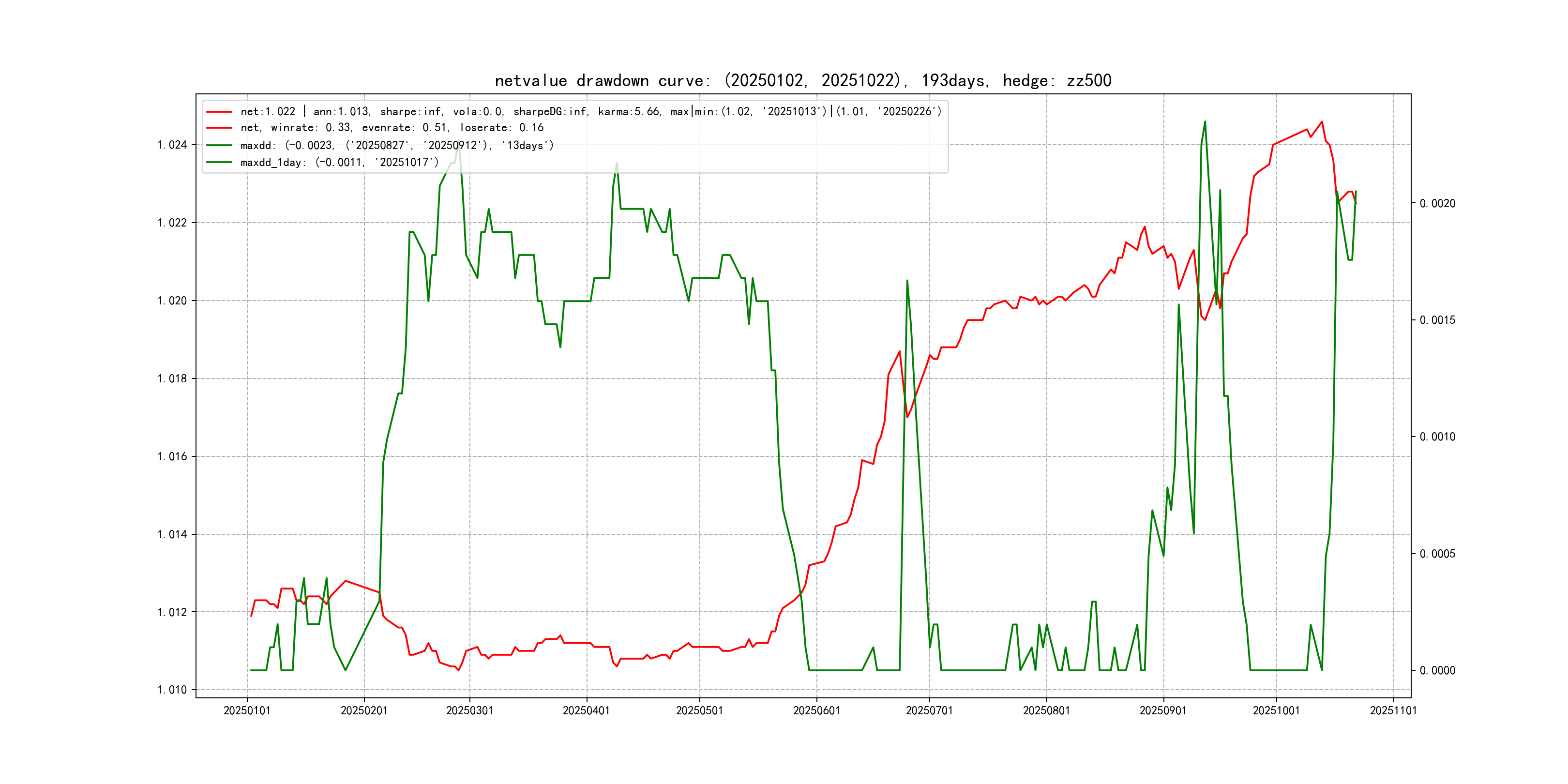The width and height of the screenshot is (1568, 784).
Task: Click the 0.0020 right axis tick label
Action: 1437,203
